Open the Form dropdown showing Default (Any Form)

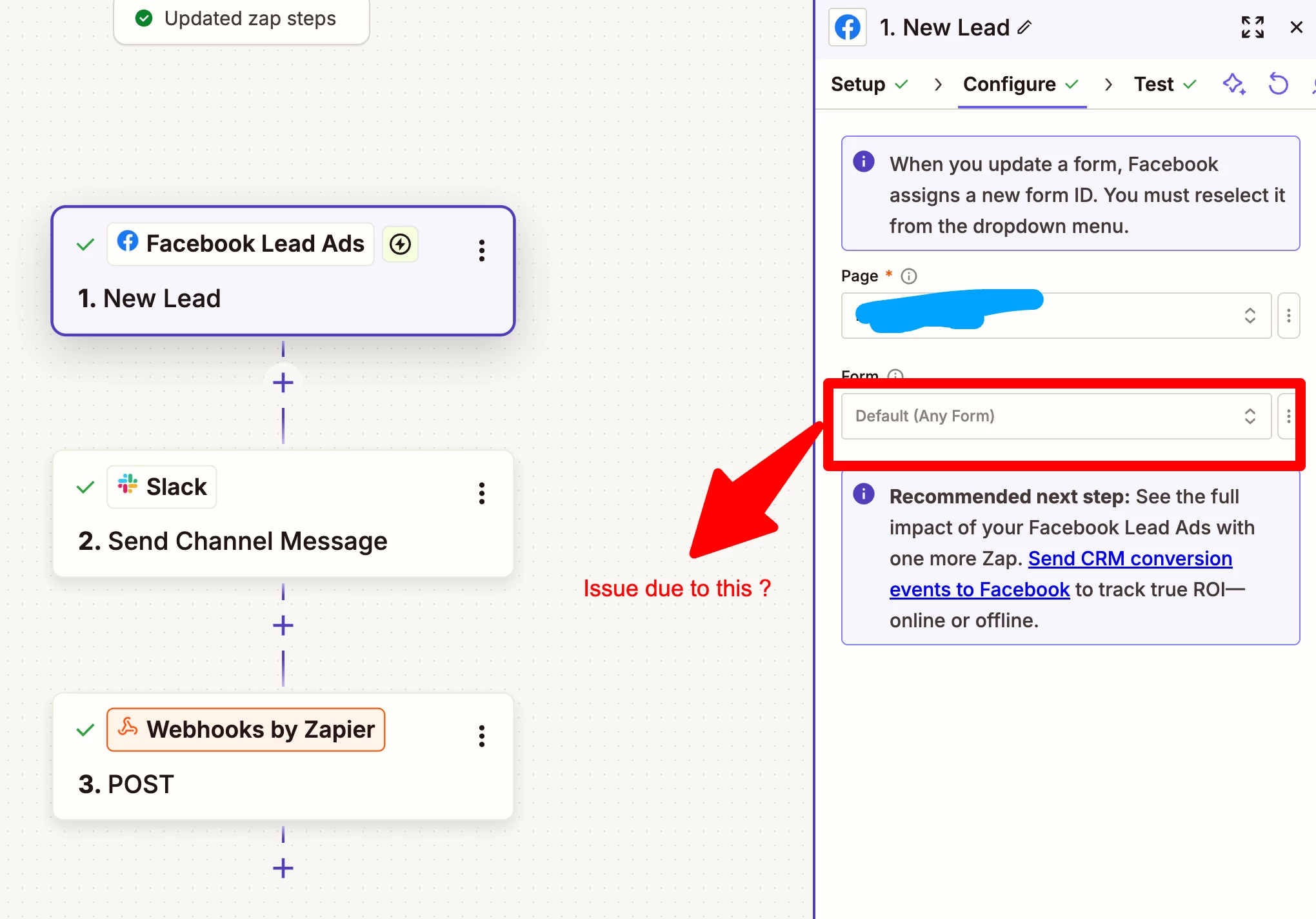[x=1056, y=416]
